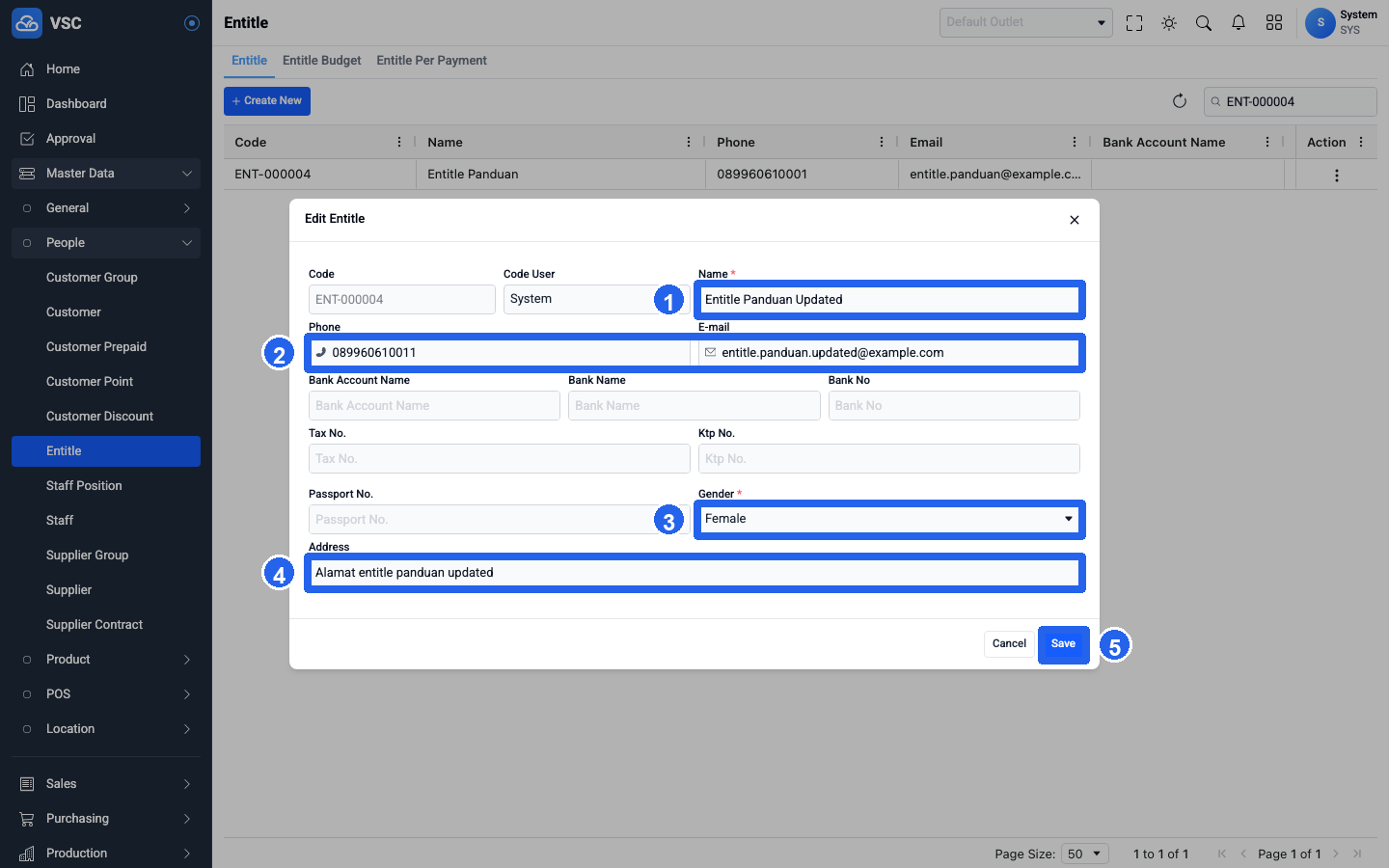Expand the Location submenu

(106, 729)
